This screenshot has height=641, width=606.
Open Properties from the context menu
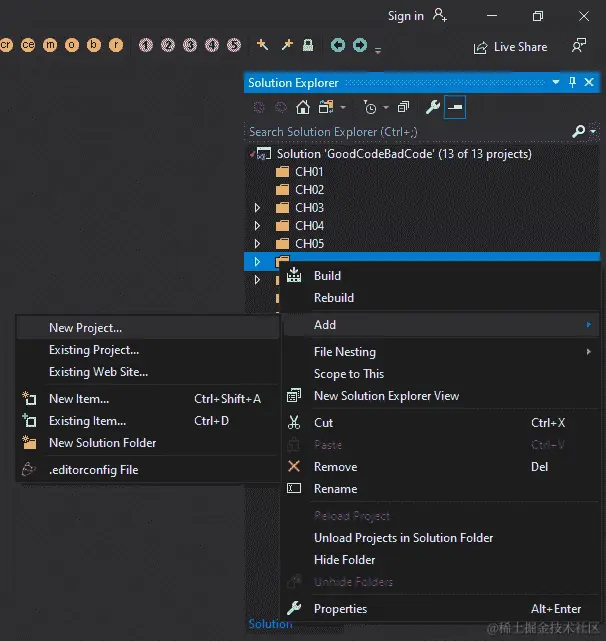point(441,609)
